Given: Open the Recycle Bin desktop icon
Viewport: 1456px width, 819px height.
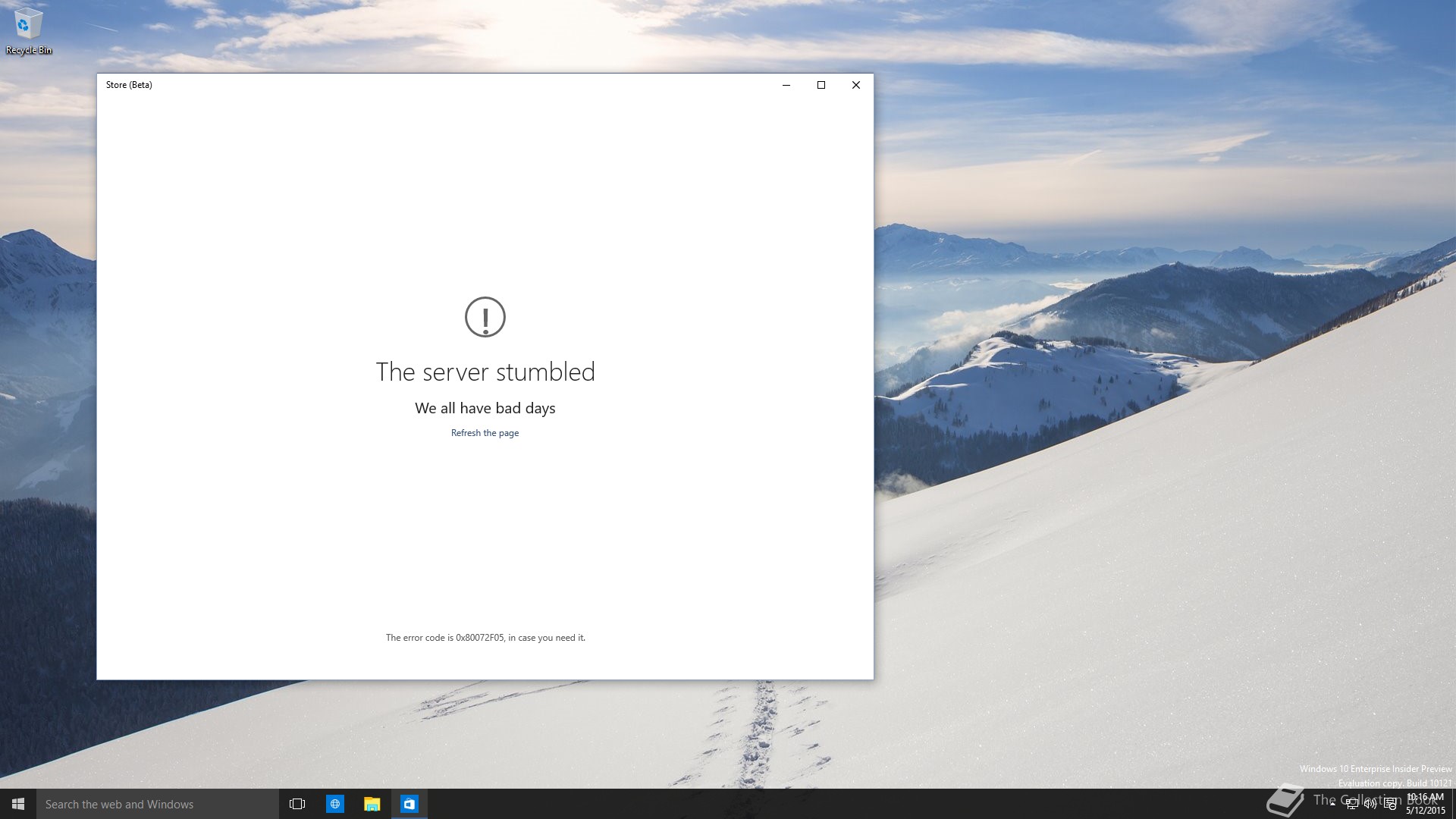Looking at the screenshot, I should tap(28, 31).
